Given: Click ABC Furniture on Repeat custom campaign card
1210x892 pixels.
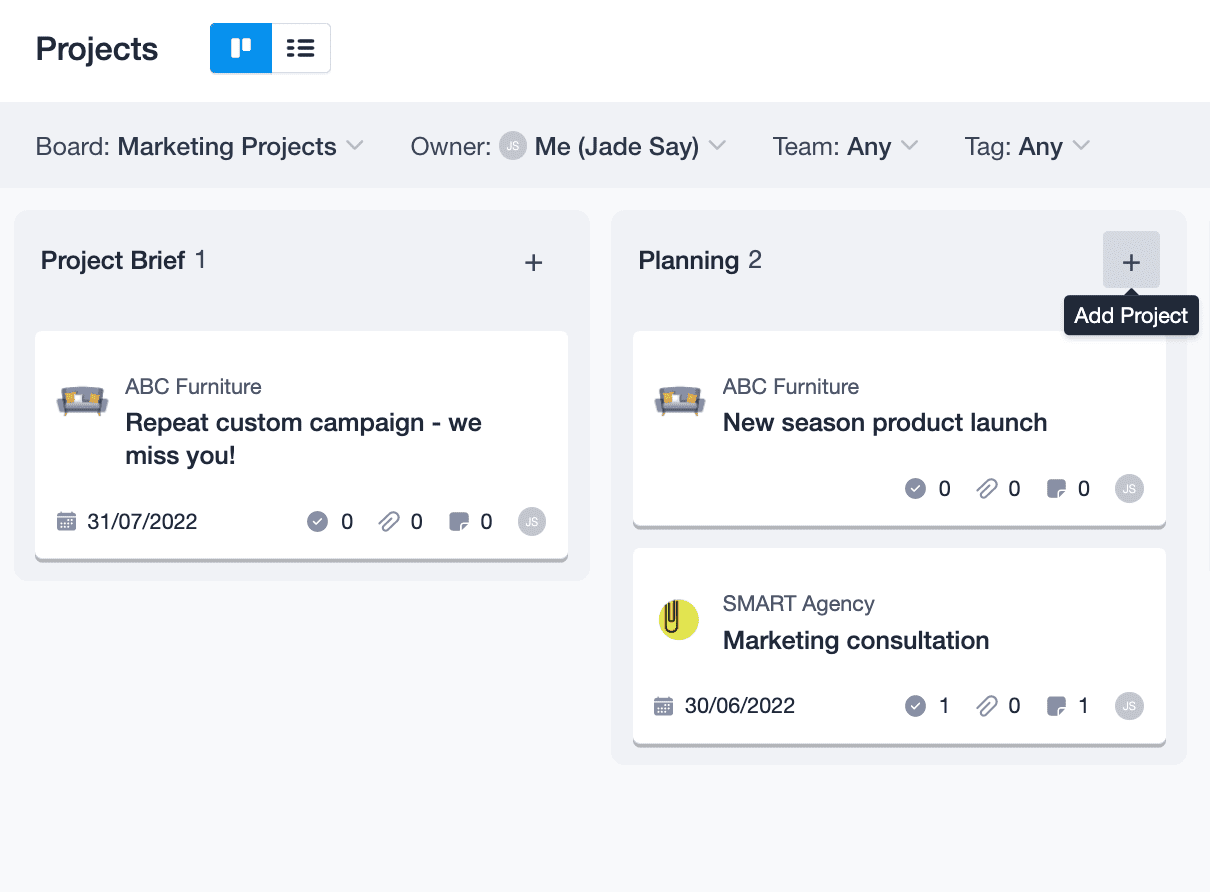Looking at the screenshot, I should (193, 386).
